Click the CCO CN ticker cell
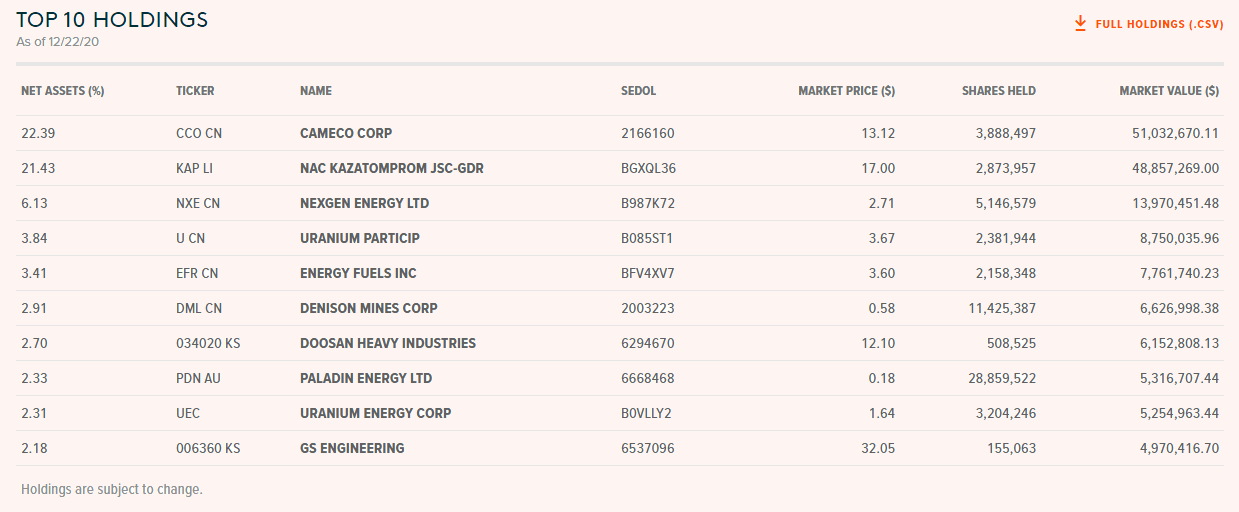Screen dimensions: 1239x512 199,133
